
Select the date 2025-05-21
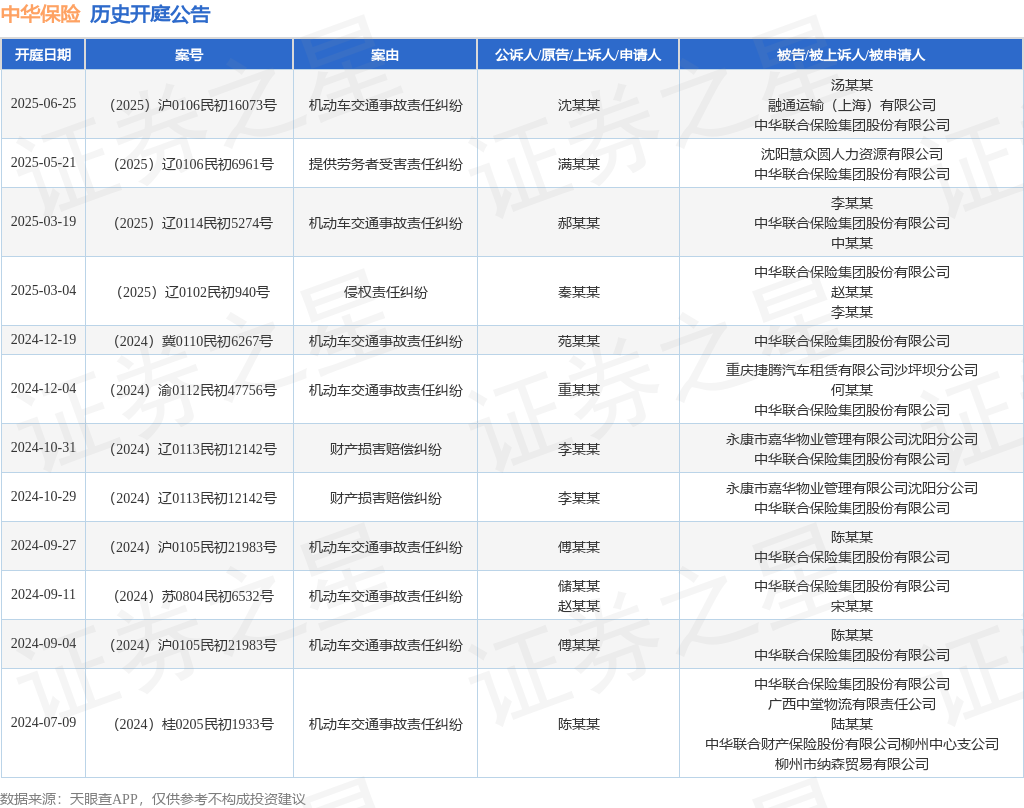point(43,162)
